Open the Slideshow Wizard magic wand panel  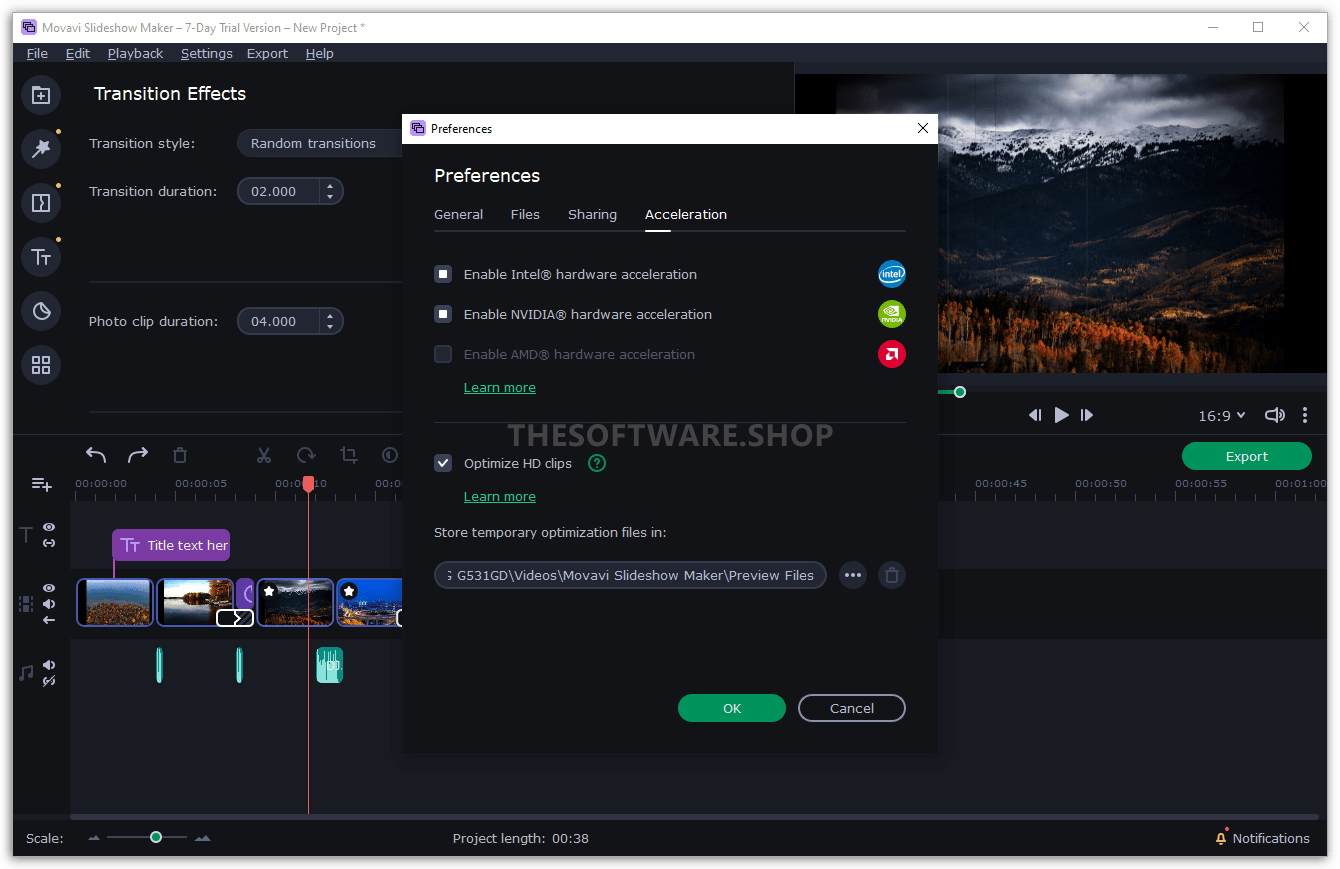tap(41, 149)
